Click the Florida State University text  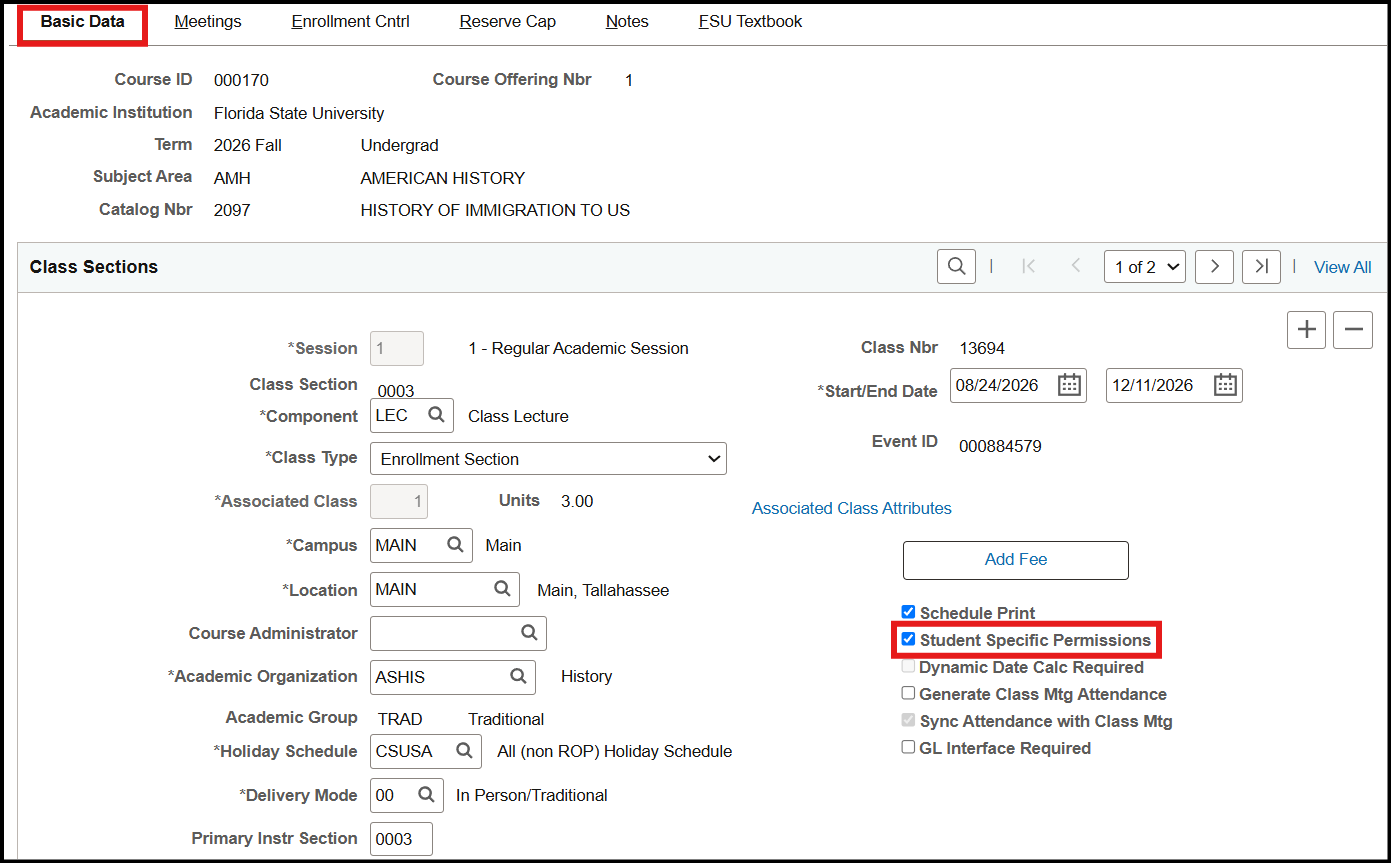[299, 113]
